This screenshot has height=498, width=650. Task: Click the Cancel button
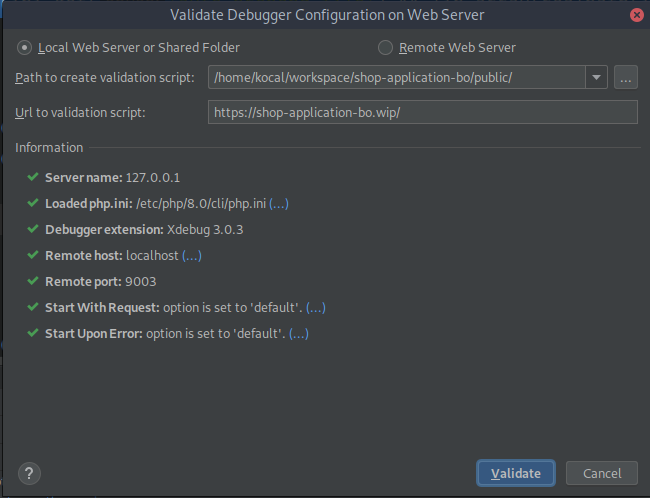coord(601,473)
